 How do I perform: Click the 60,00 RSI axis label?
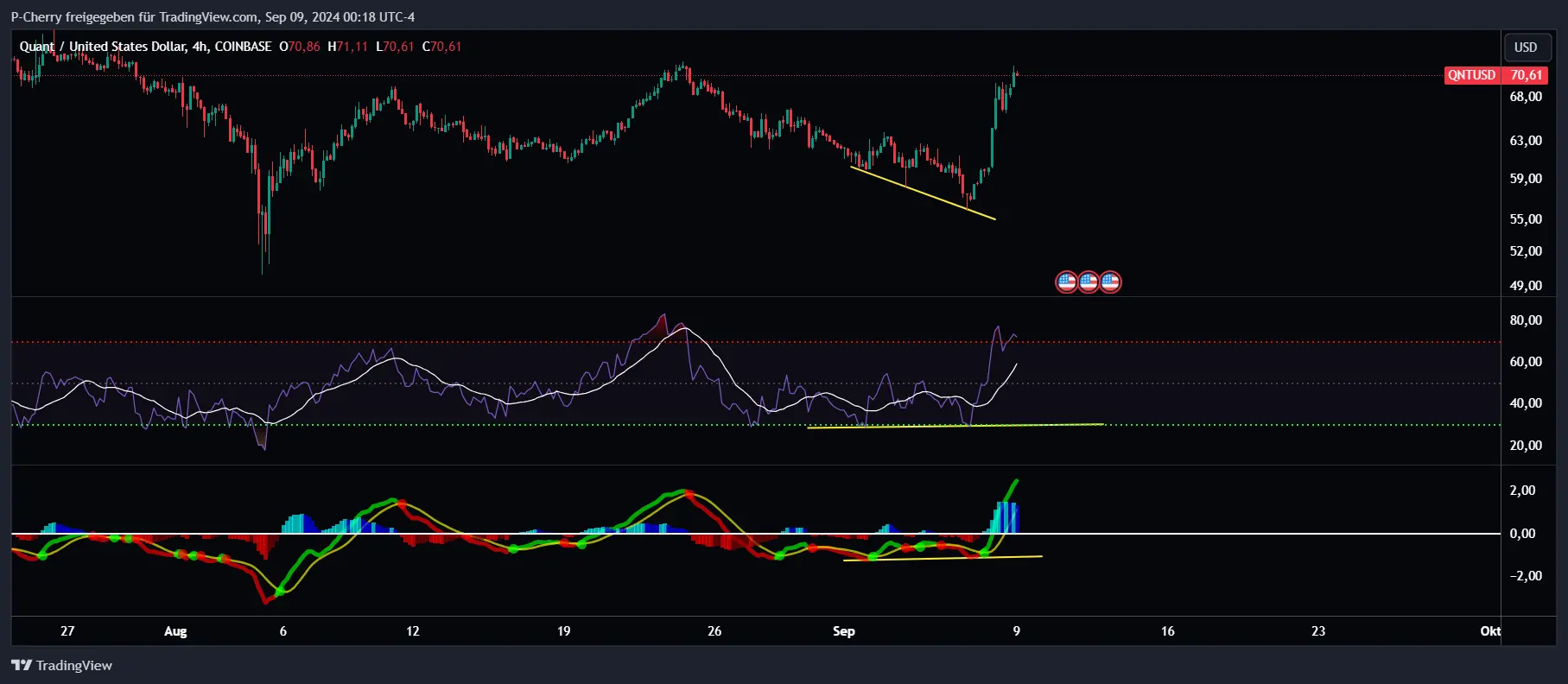point(1526,362)
